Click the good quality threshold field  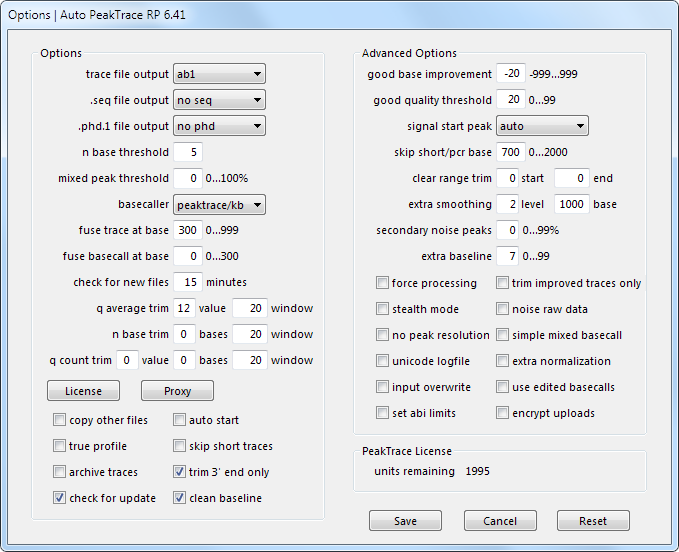tap(511, 100)
